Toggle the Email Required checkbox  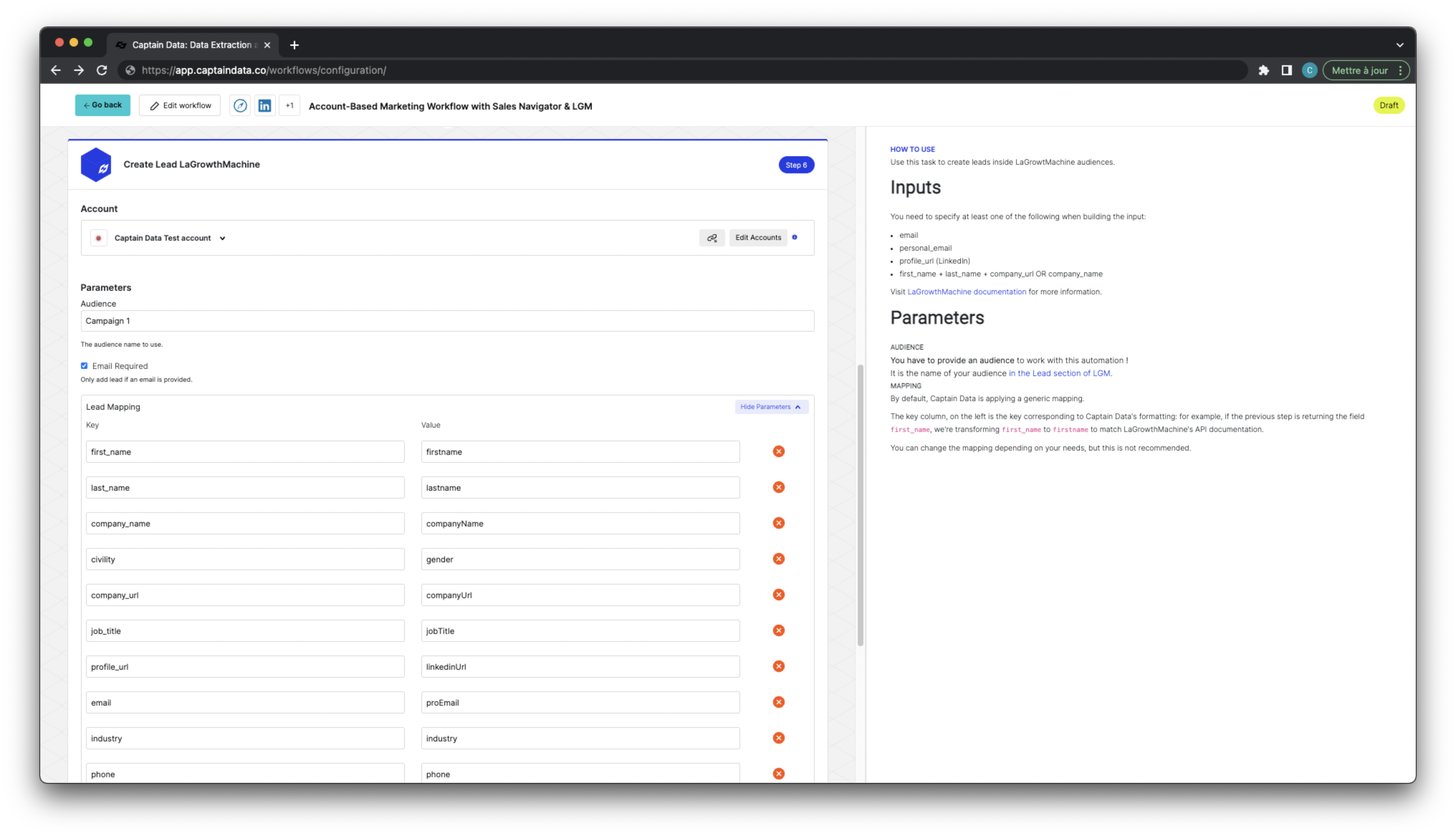click(x=85, y=366)
